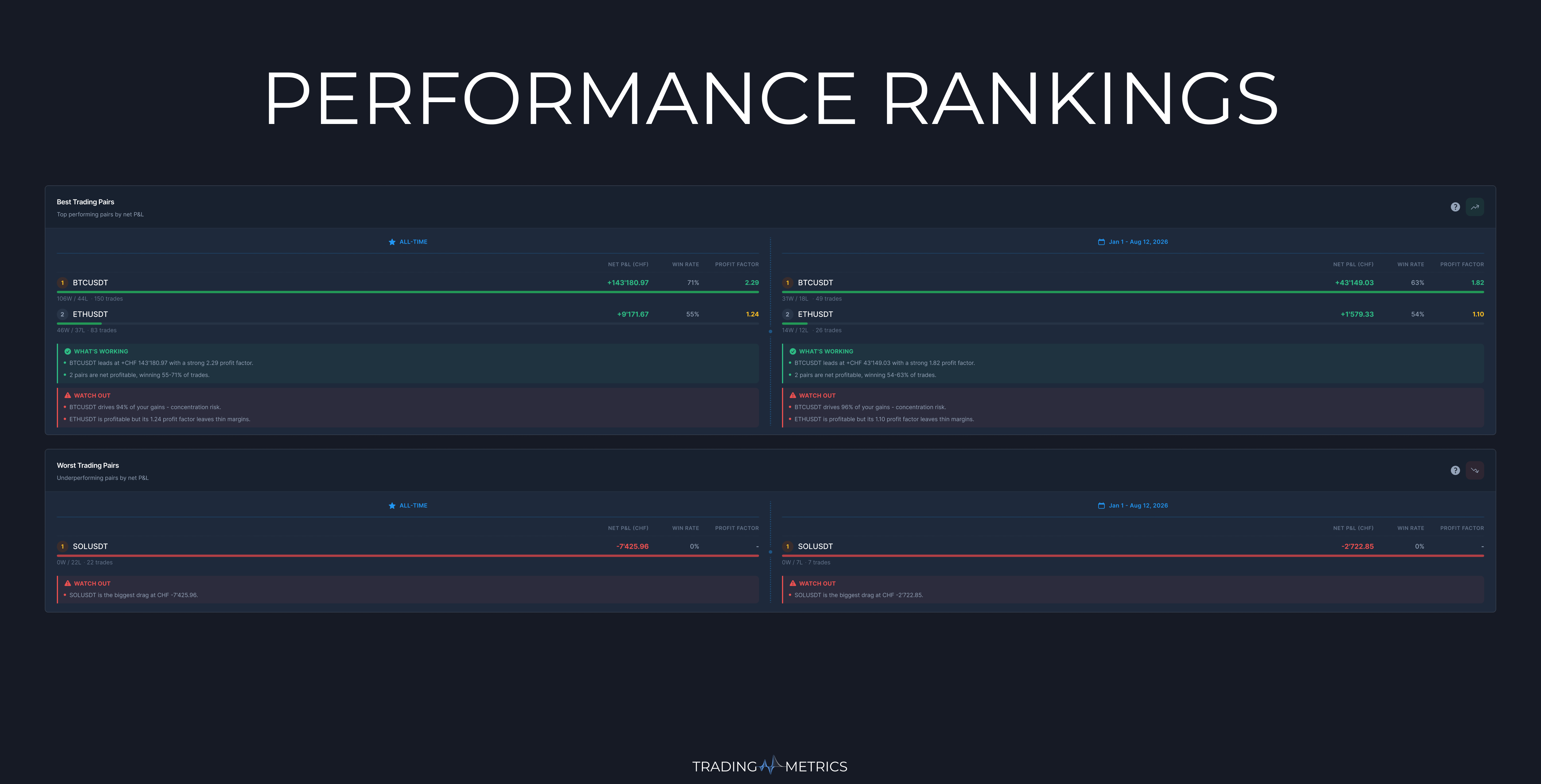The width and height of the screenshot is (1541, 784).
Task: Click WIN RATE header in all-time Best Pairs
Action: pyautogui.click(x=686, y=264)
